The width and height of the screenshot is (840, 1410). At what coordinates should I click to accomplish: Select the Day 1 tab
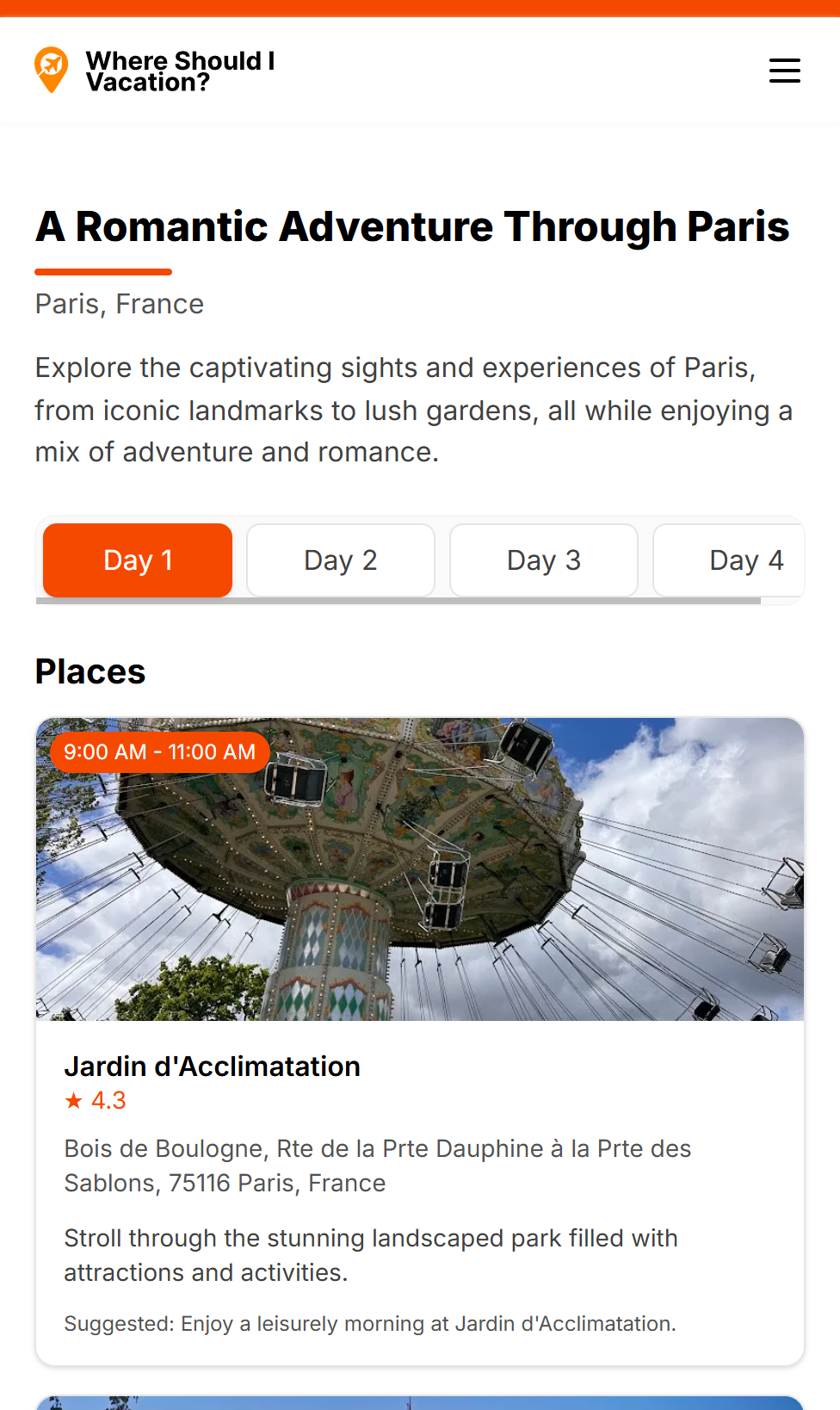(138, 560)
